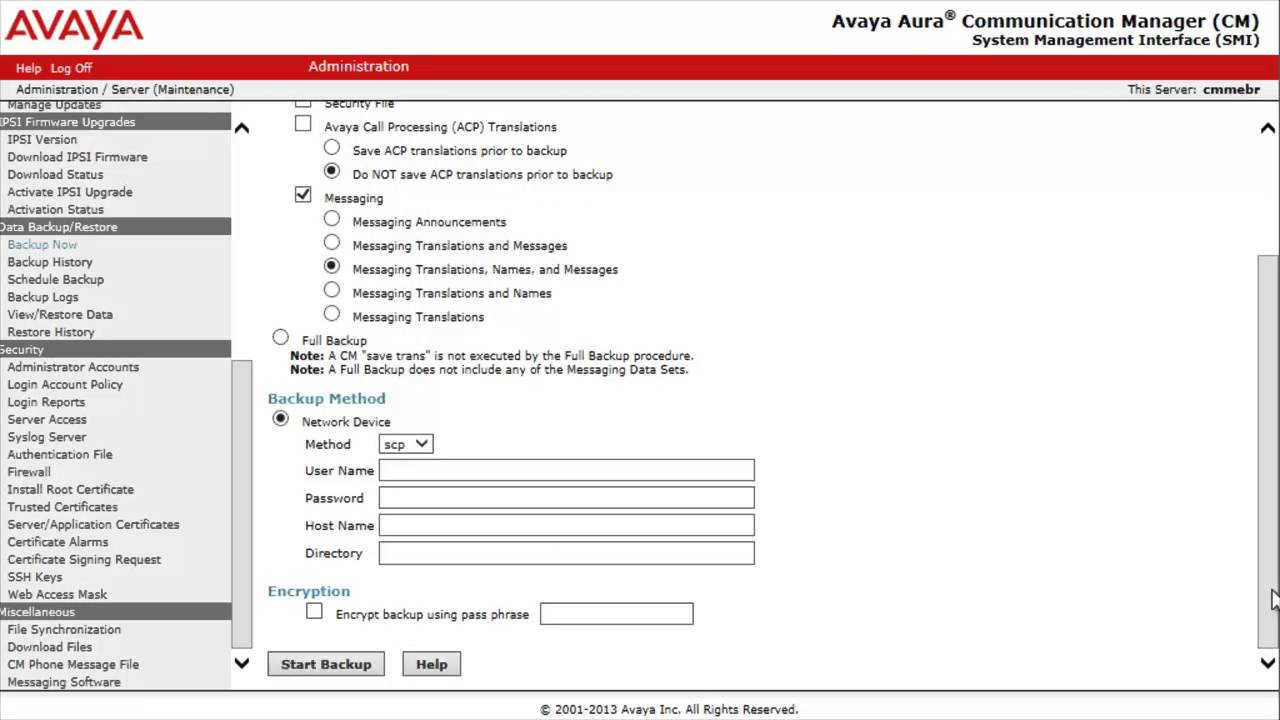The height and width of the screenshot is (720, 1280).
Task: Go to Install Root Certificate
Action: click(71, 490)
